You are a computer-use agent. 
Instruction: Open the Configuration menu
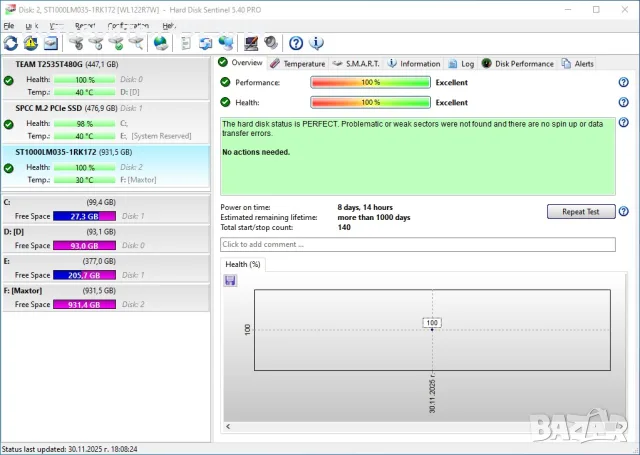(128, 26)
